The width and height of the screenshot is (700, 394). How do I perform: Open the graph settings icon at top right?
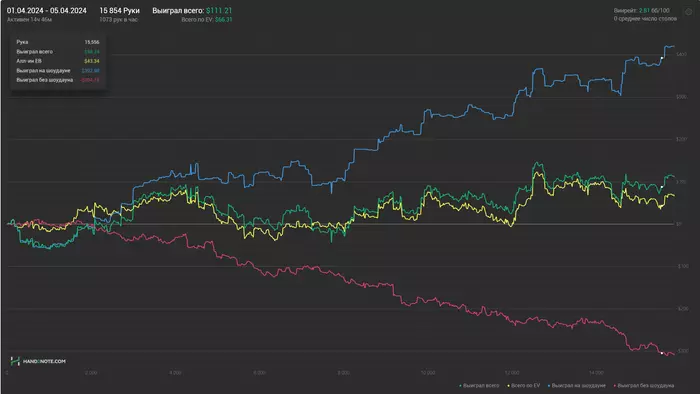688,12
